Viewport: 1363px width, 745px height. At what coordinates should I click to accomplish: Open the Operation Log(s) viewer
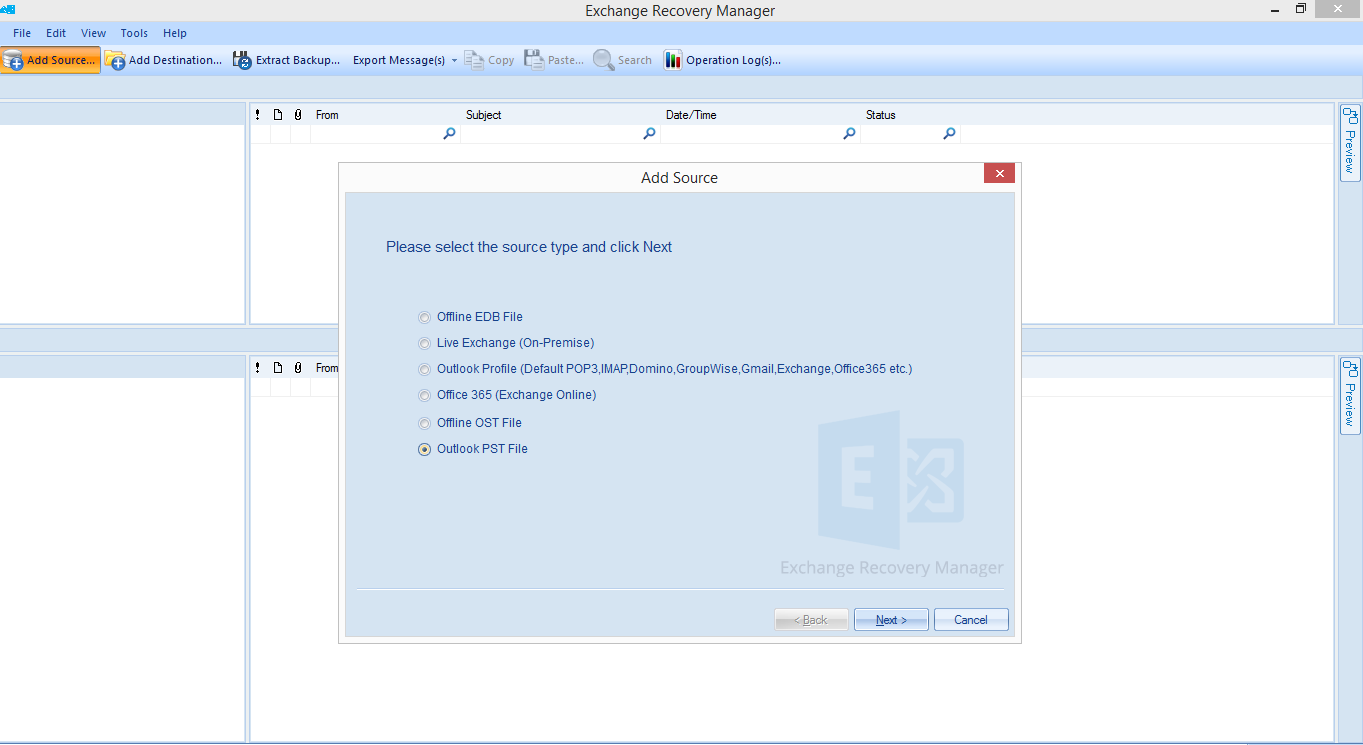click(722, 60)
